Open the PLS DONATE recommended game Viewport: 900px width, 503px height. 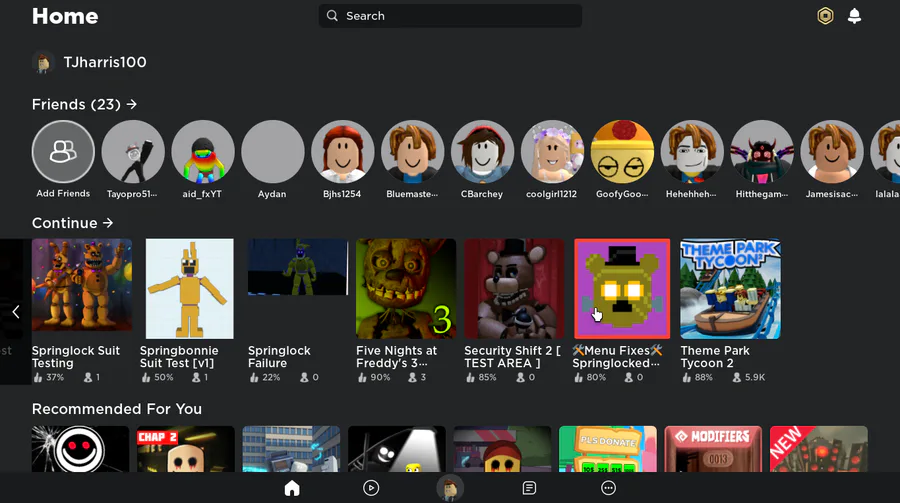tap(608, 449)
